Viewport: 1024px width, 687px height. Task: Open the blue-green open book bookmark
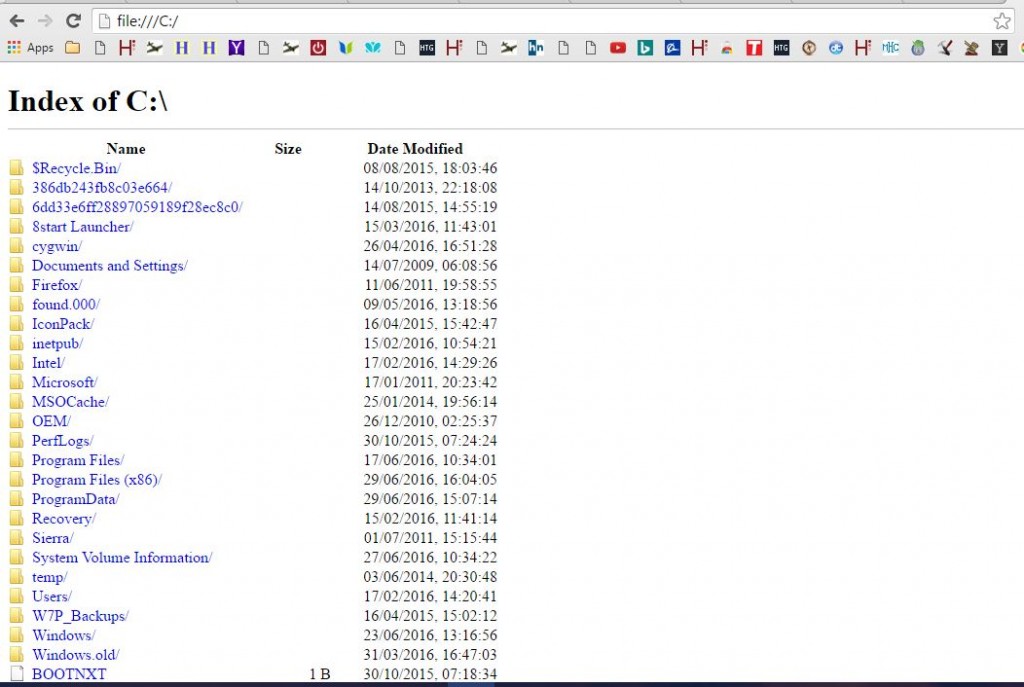click(345, 48)
